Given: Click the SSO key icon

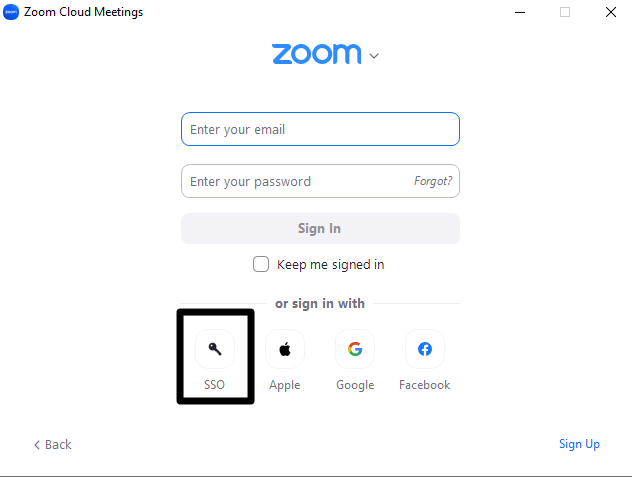Looking at the screenshot, I should tap(215, 349).
